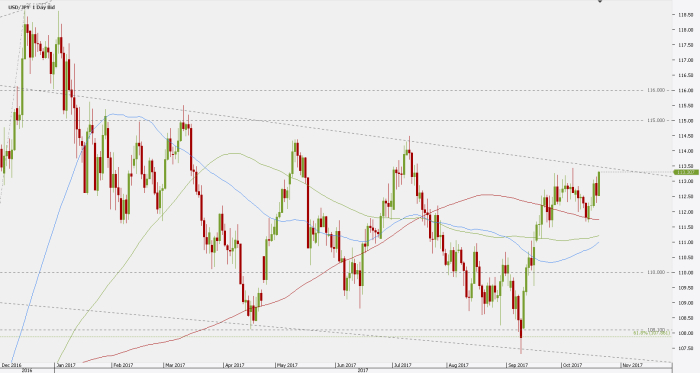
Task: Click the 115.000 horizontal level label
Action: 656,120
